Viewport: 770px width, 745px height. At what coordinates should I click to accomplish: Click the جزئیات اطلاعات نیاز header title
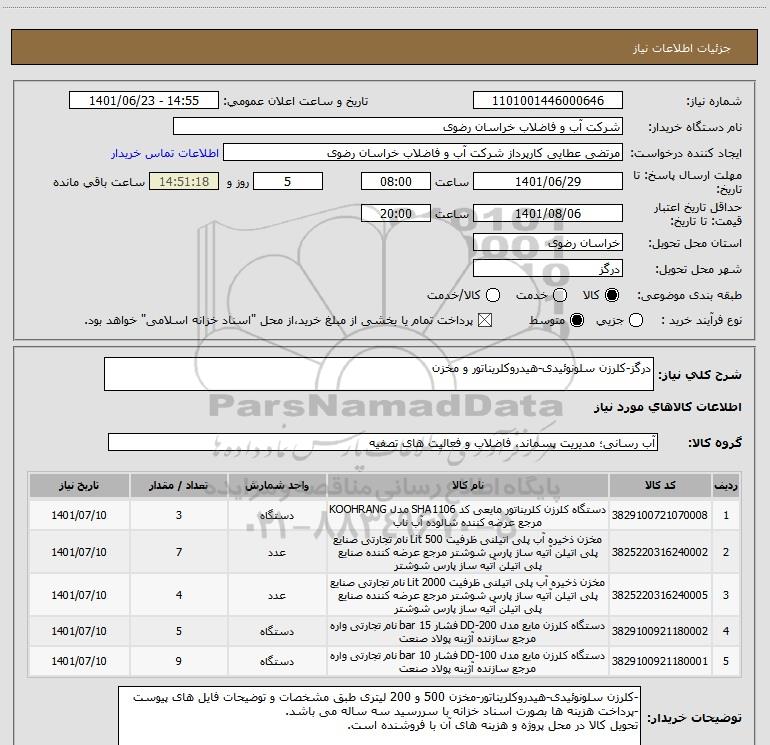(x=682, y=48)
